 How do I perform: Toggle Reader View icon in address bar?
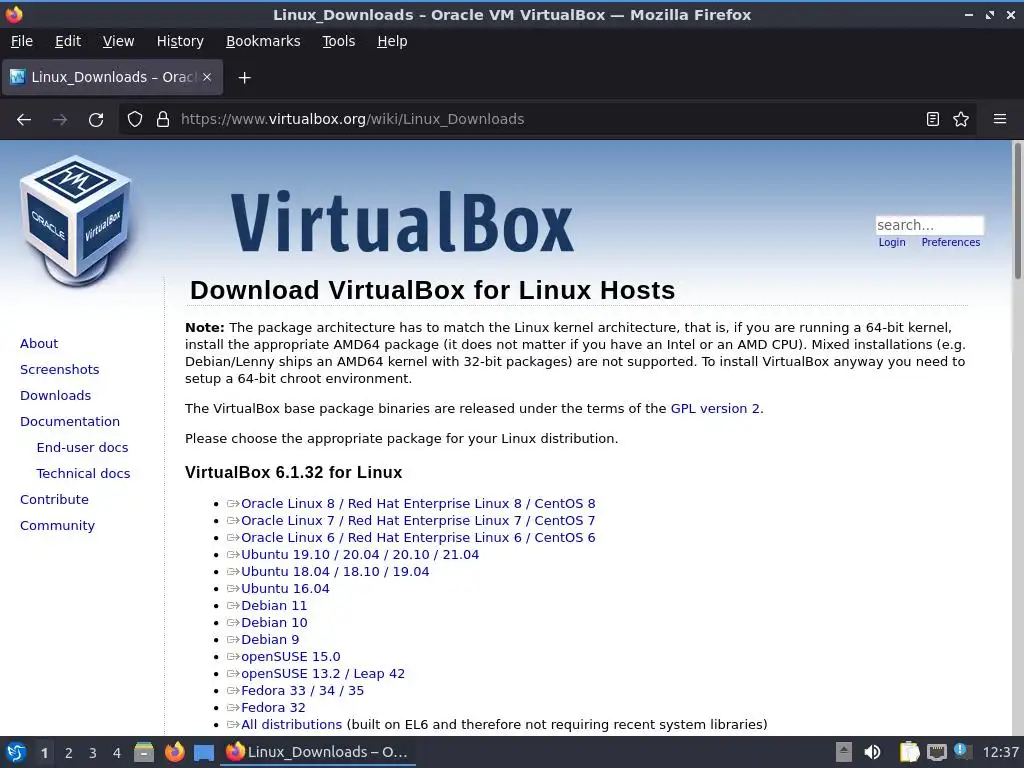(933, 119)
